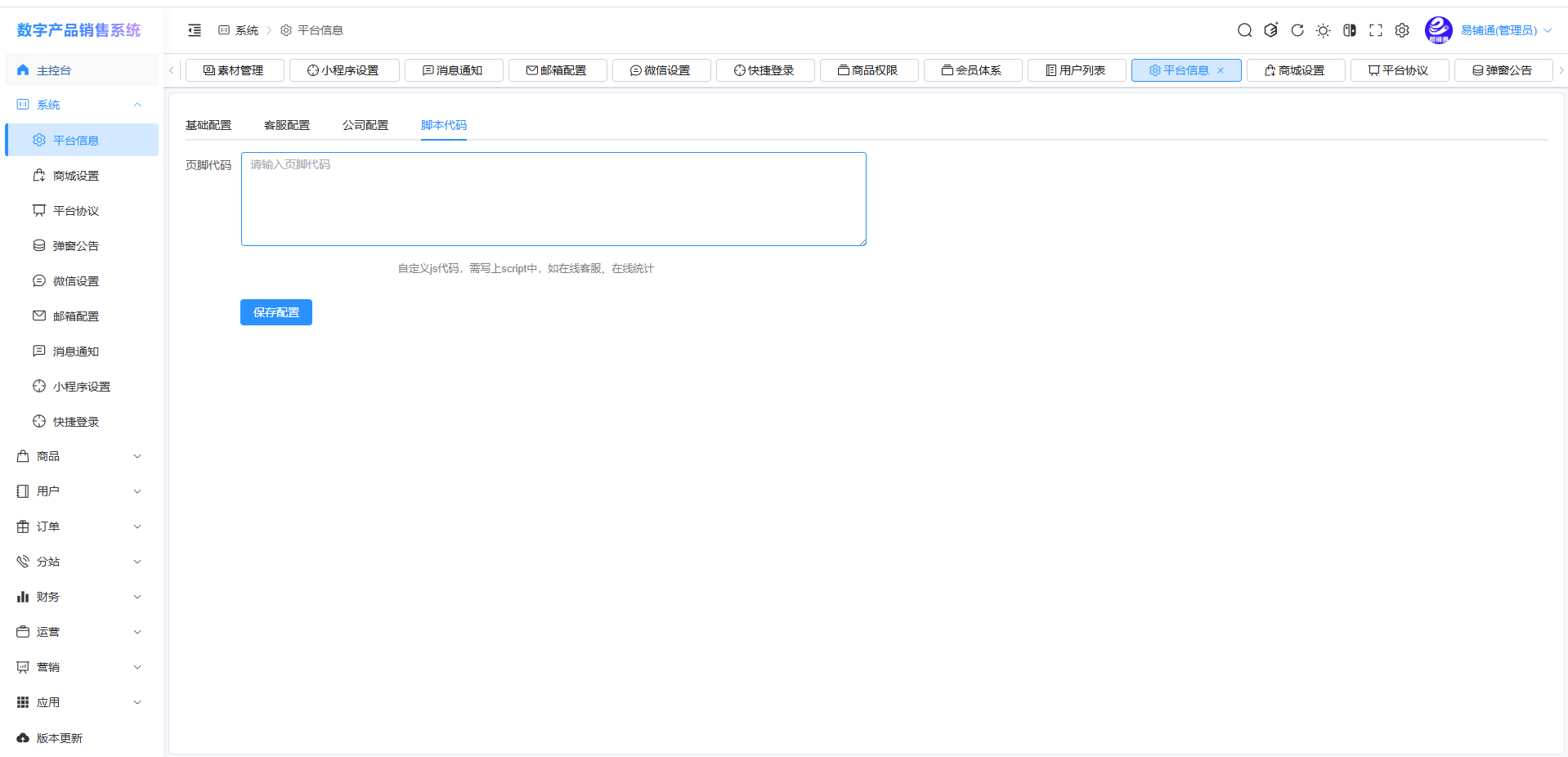
Task: Expand the 商品 sidebar menu
Action: [79, 456]
